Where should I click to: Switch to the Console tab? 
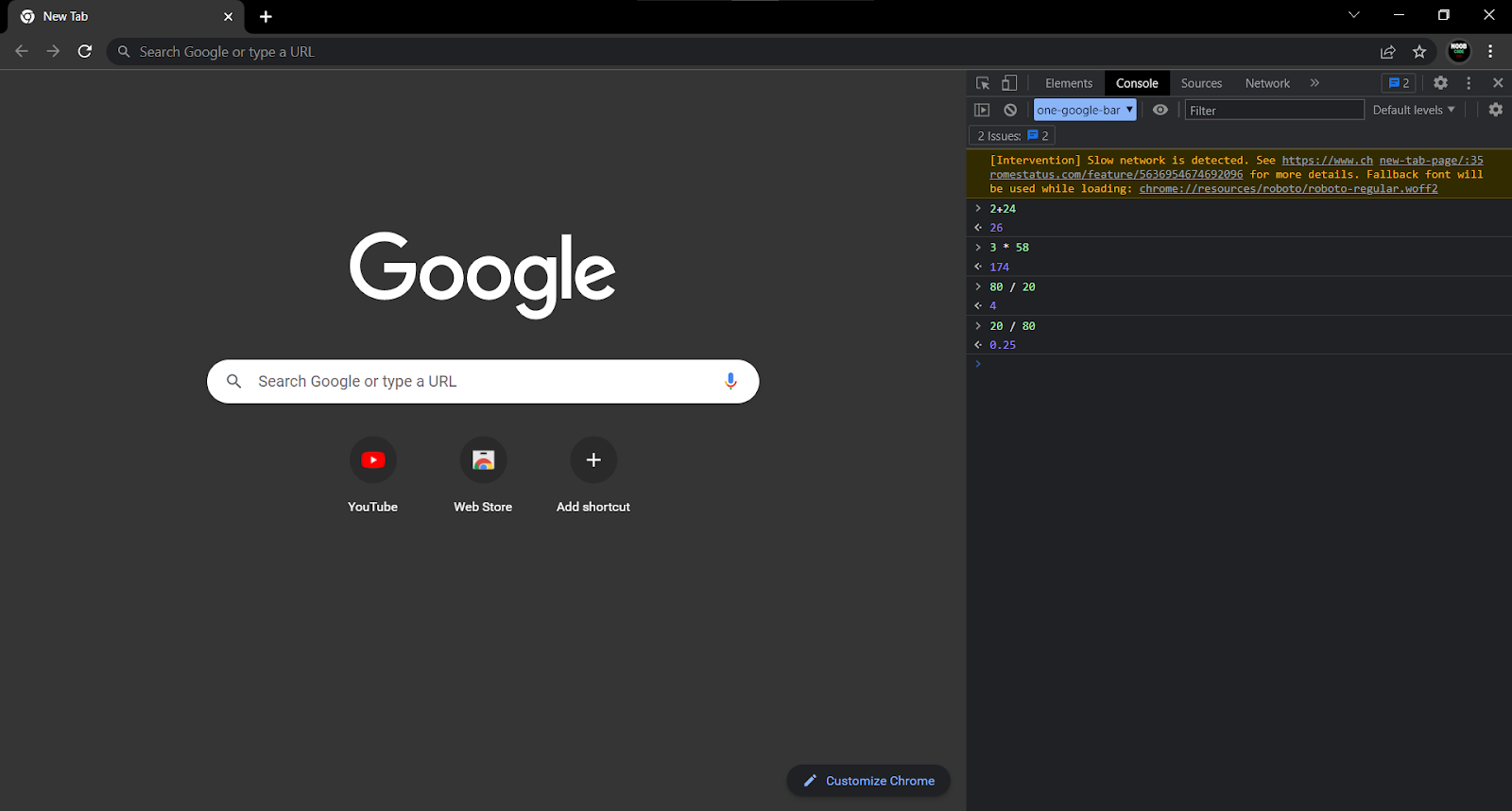pos(1137,83)
